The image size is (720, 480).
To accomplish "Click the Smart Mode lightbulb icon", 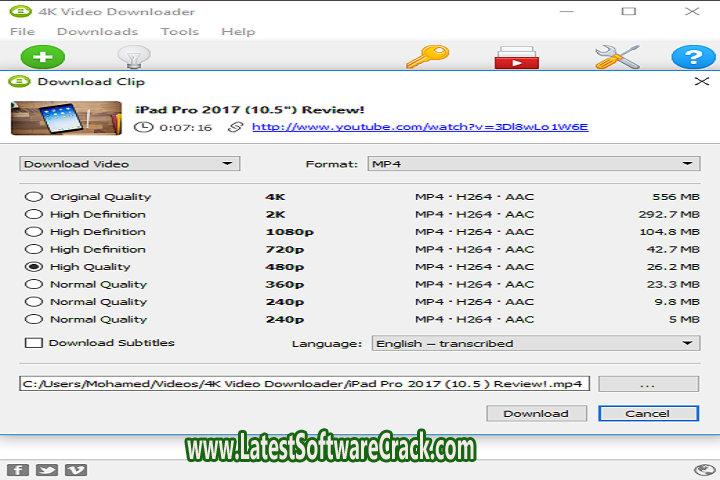I will pos(132,58).
